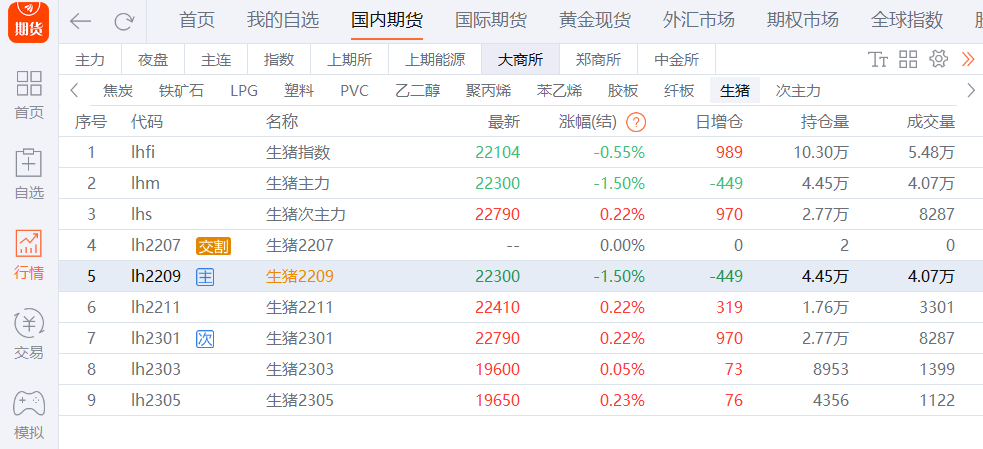Open the 生猪指数 row
The height and width of the screenshot is (449, 983).
520,152
